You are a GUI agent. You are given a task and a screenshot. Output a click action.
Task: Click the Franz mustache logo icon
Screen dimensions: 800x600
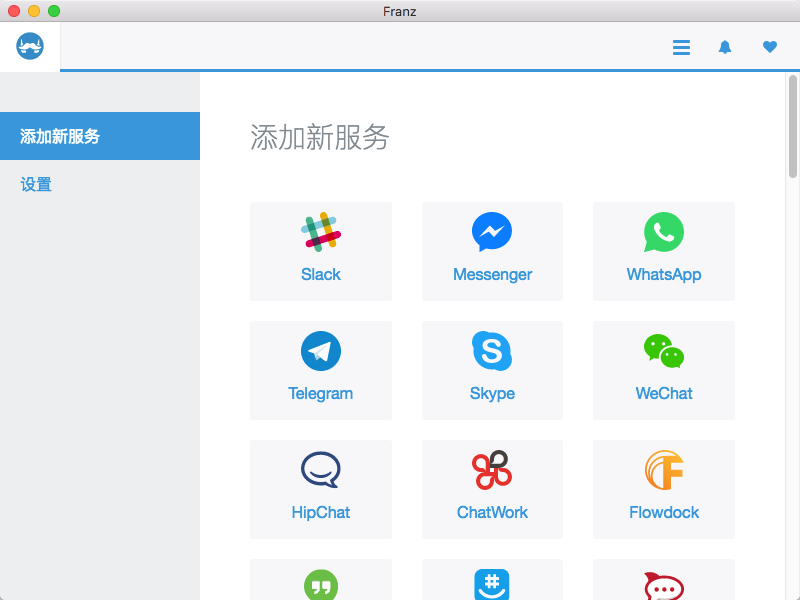tap(30, 46)
